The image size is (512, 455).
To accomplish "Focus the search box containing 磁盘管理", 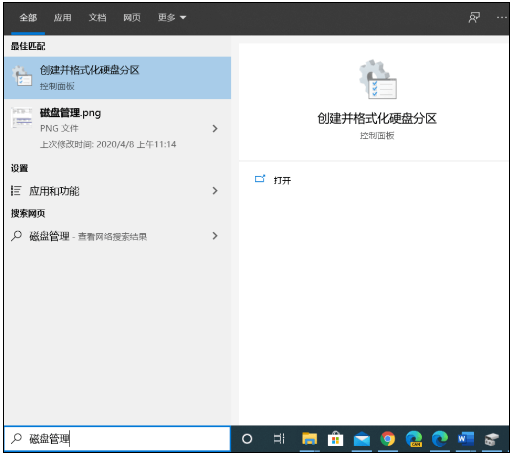I will point(118,438).
